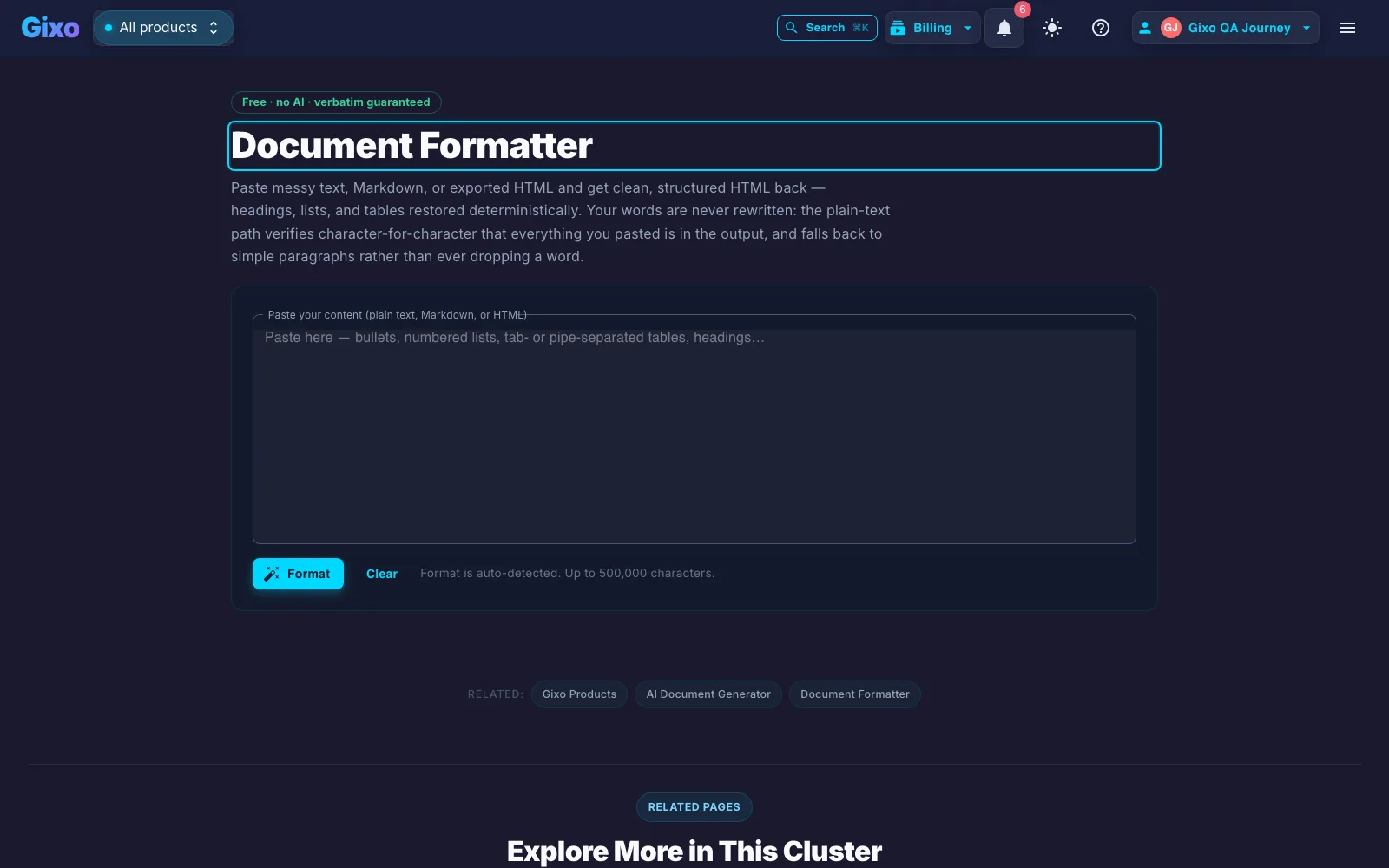Click the user silhouette icon in account button
This screenshot has height=868, width=1389.
[1145, 28]
